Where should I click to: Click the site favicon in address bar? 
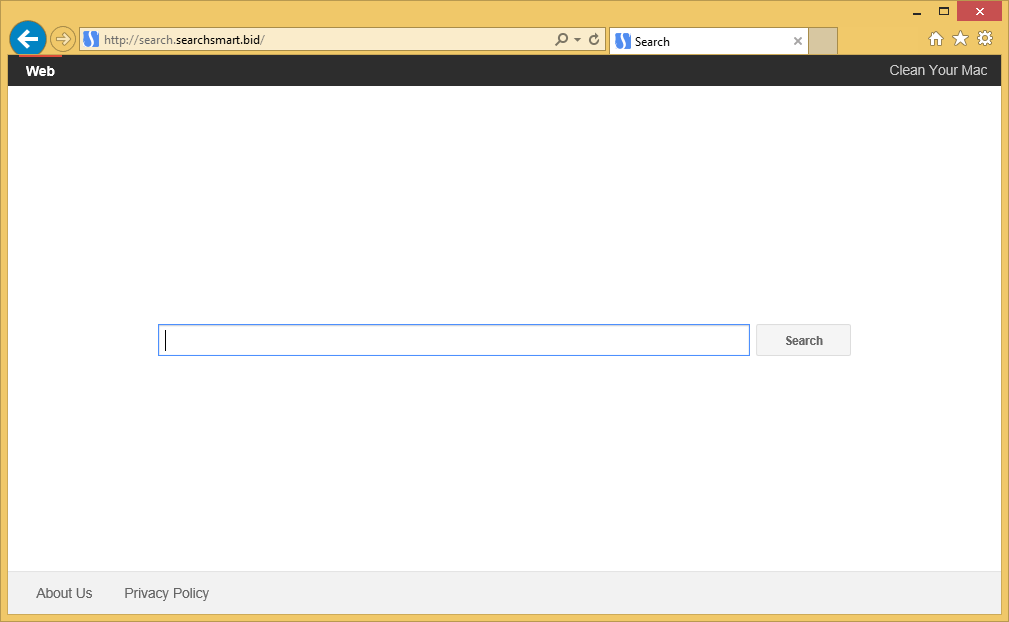click(x=91, y=40)
